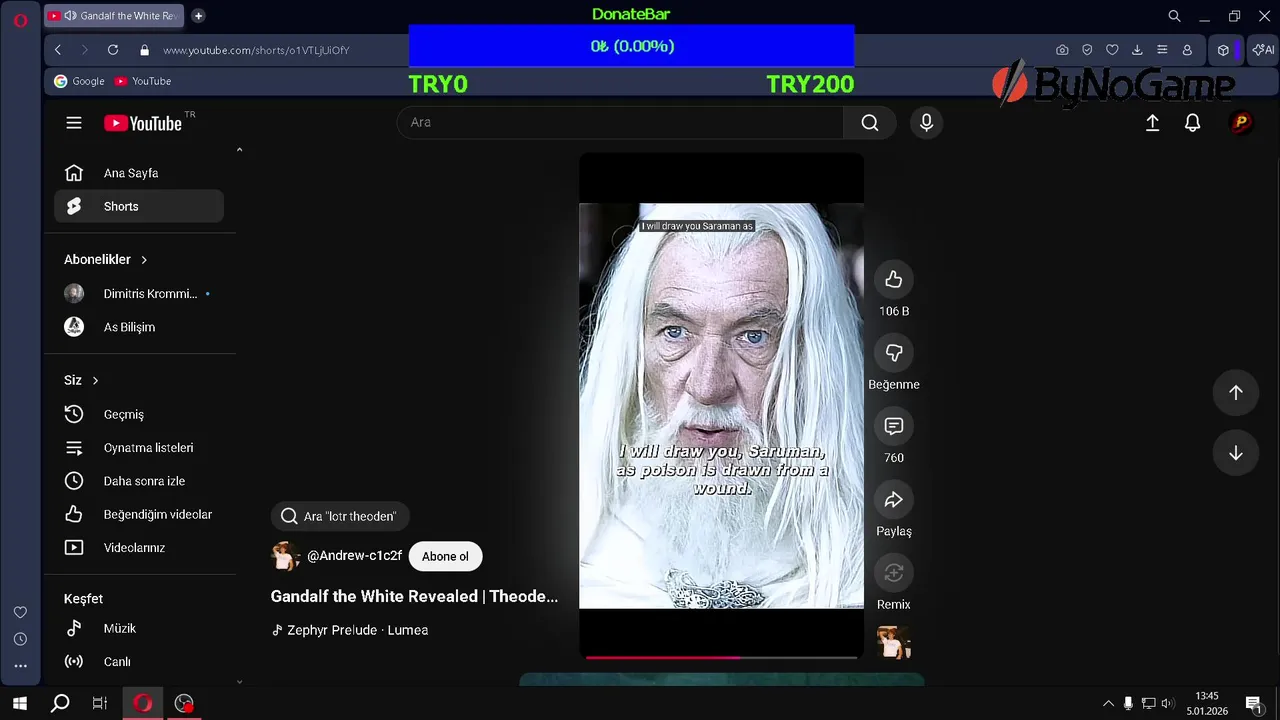This screenshot has width=1280, height=720.
Task: Open YouTube notifications bell
Action: tap(1192, 122)
